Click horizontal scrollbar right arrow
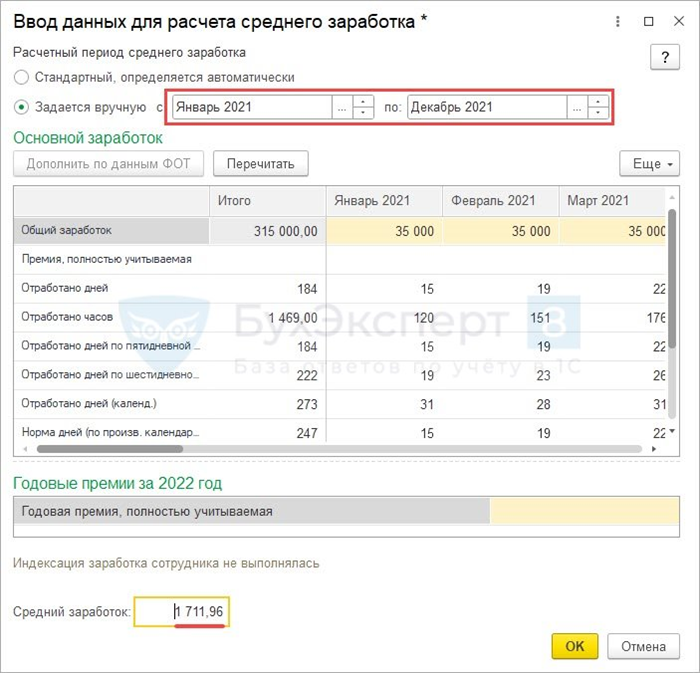The width and height of the screenshot is (700, 673). 654,449
